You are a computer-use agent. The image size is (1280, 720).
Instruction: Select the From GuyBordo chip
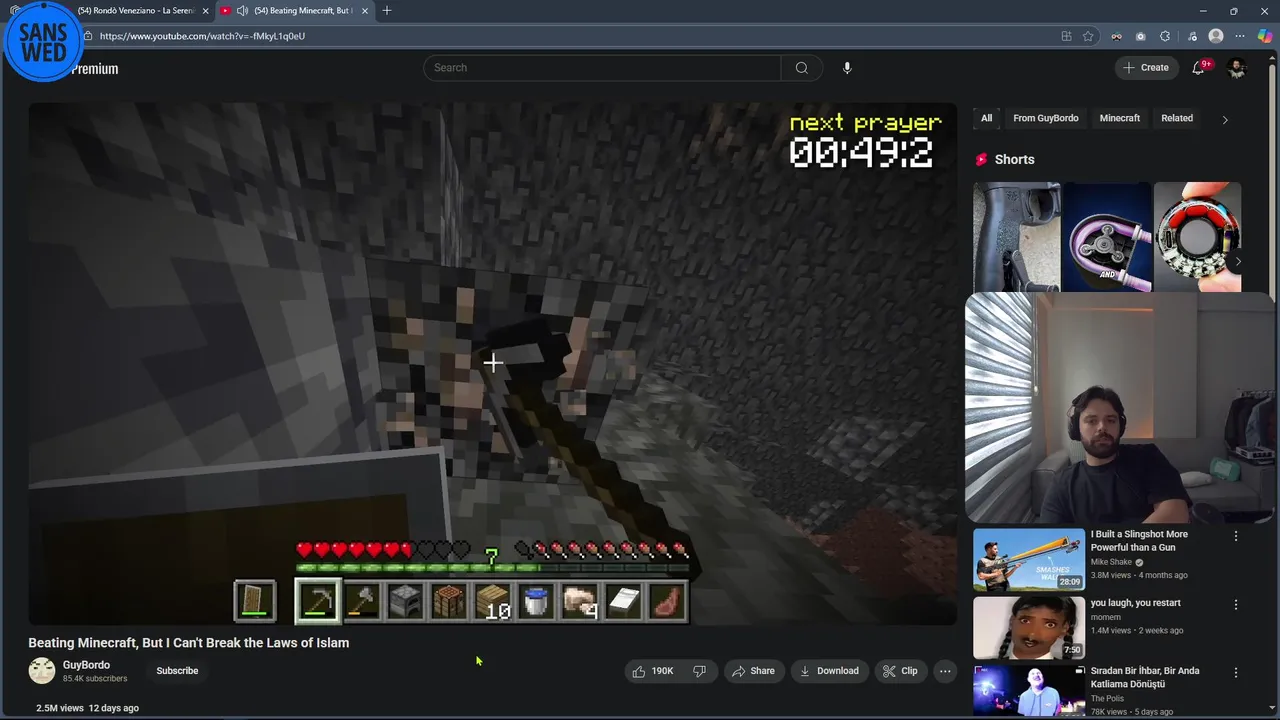coord(1045,118)
